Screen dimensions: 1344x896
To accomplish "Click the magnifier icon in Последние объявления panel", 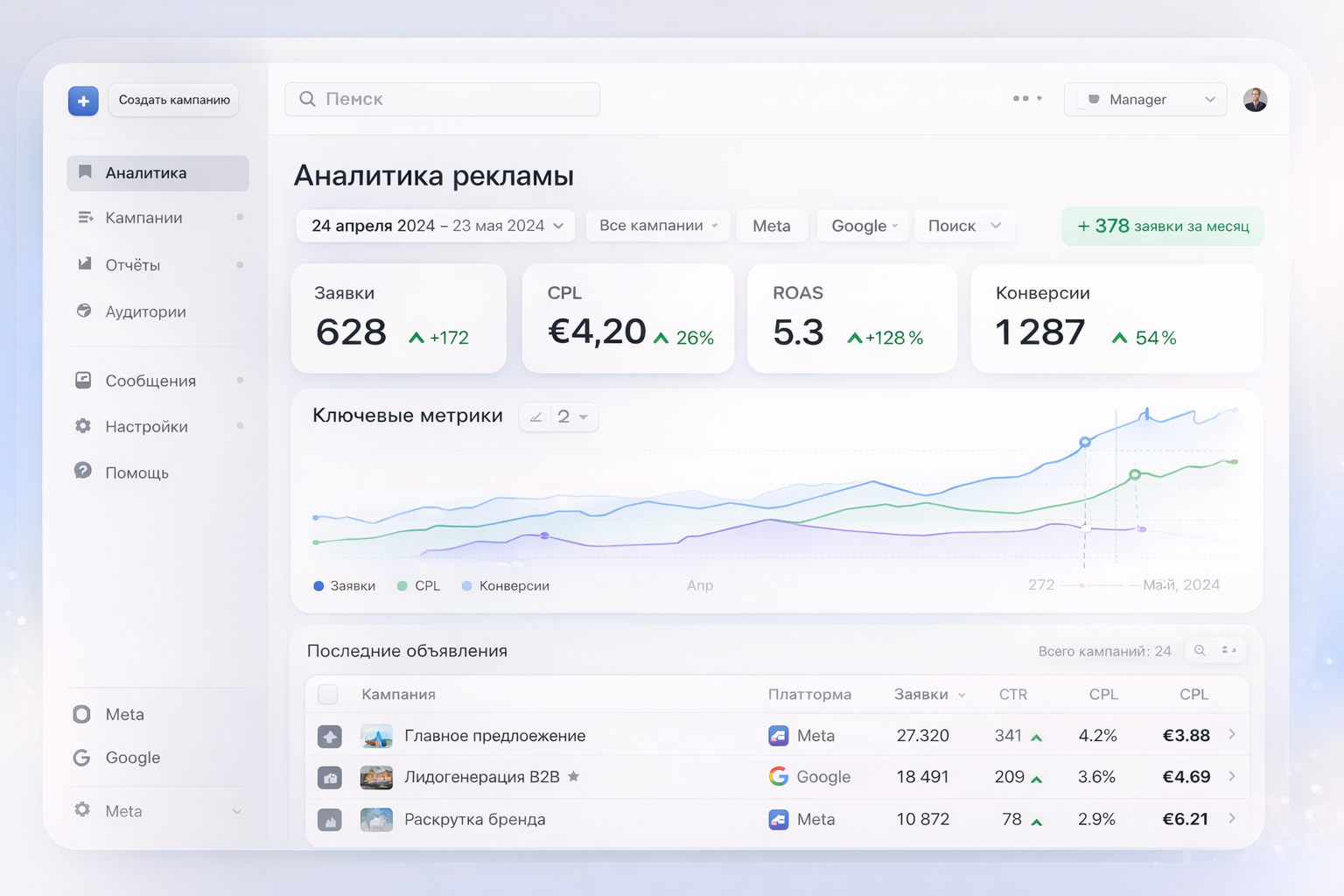I will pos(1200,650).
